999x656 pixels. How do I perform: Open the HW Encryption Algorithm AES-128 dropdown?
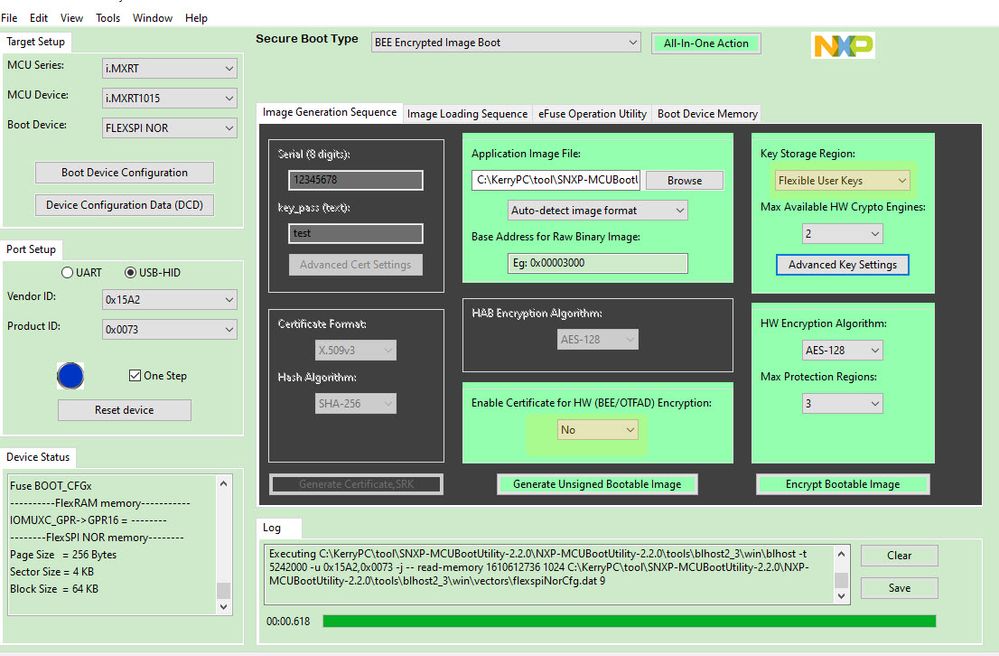click(x=842, y=350)
